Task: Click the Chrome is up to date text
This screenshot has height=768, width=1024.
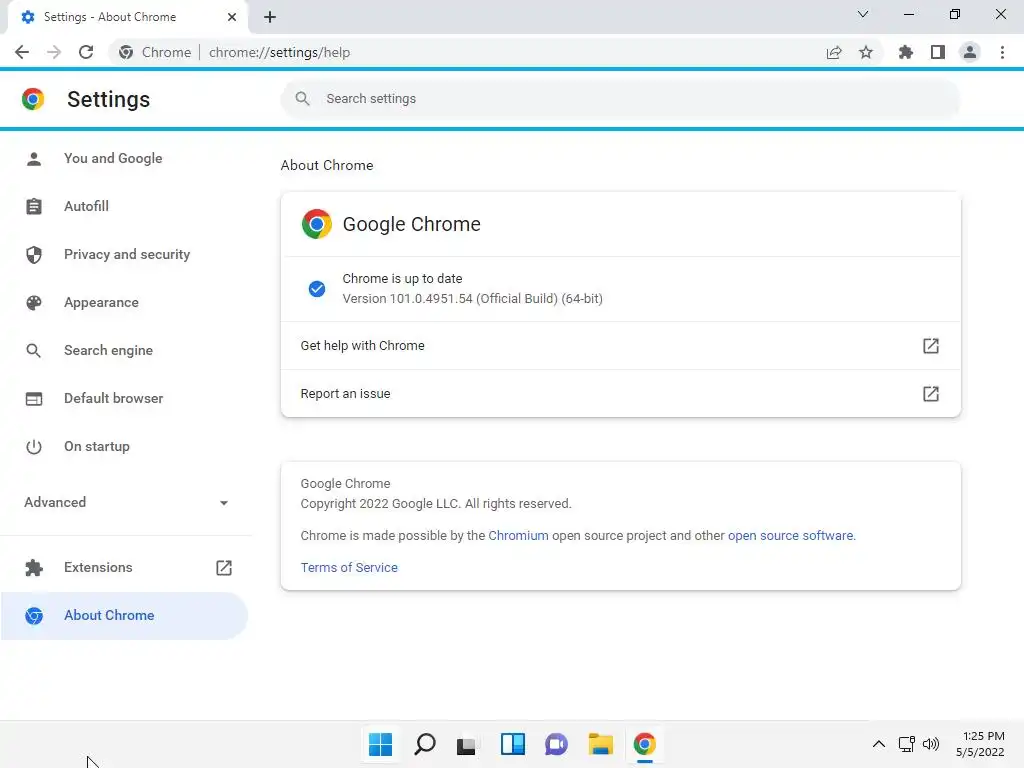Action: click(402, 279)
